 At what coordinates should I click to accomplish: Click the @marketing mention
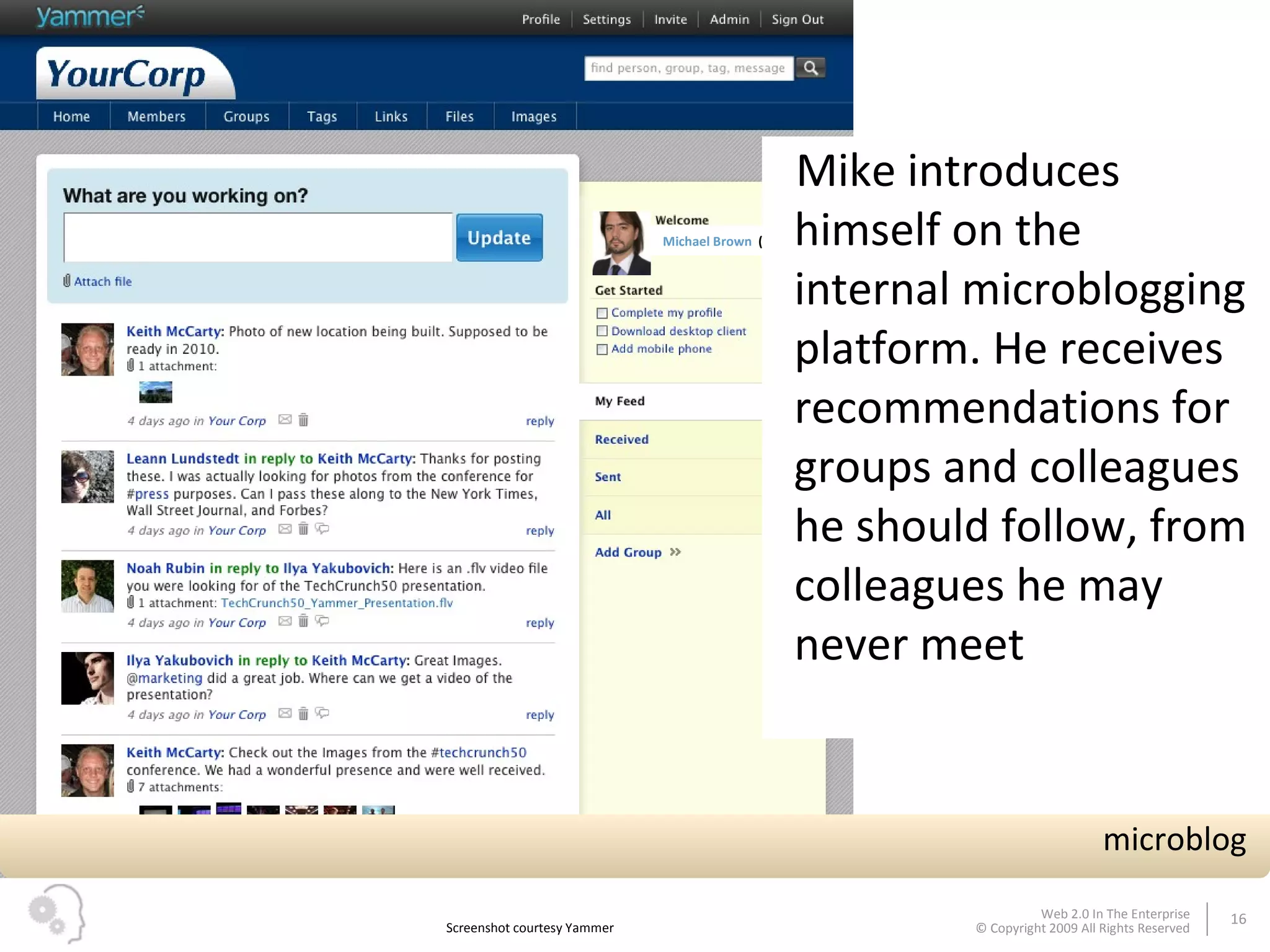[164, 678]
